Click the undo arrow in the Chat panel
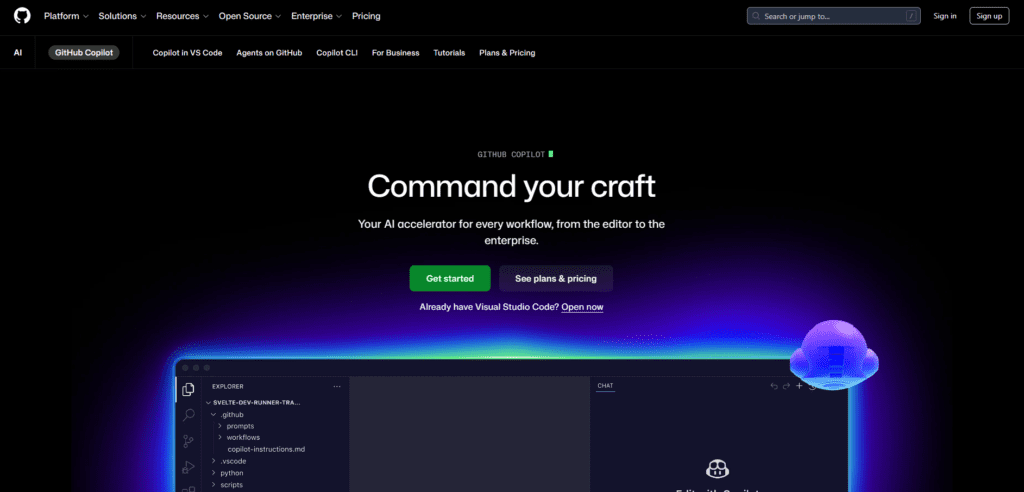The image size is (1024, 492). 774,386
